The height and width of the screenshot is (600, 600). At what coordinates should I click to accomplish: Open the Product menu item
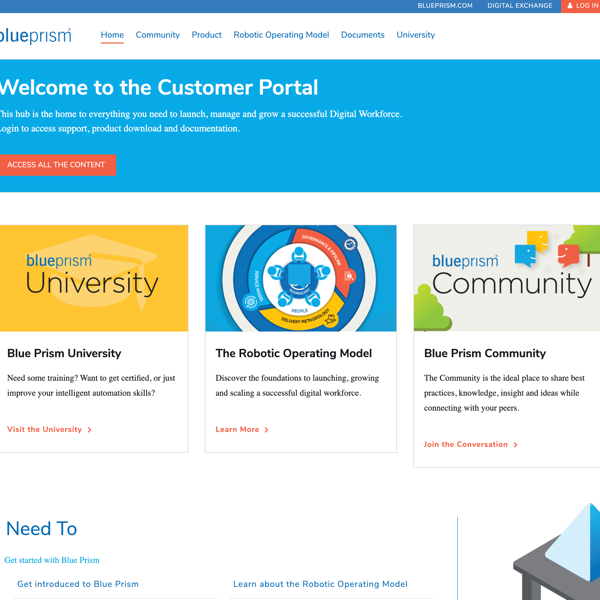207,35
